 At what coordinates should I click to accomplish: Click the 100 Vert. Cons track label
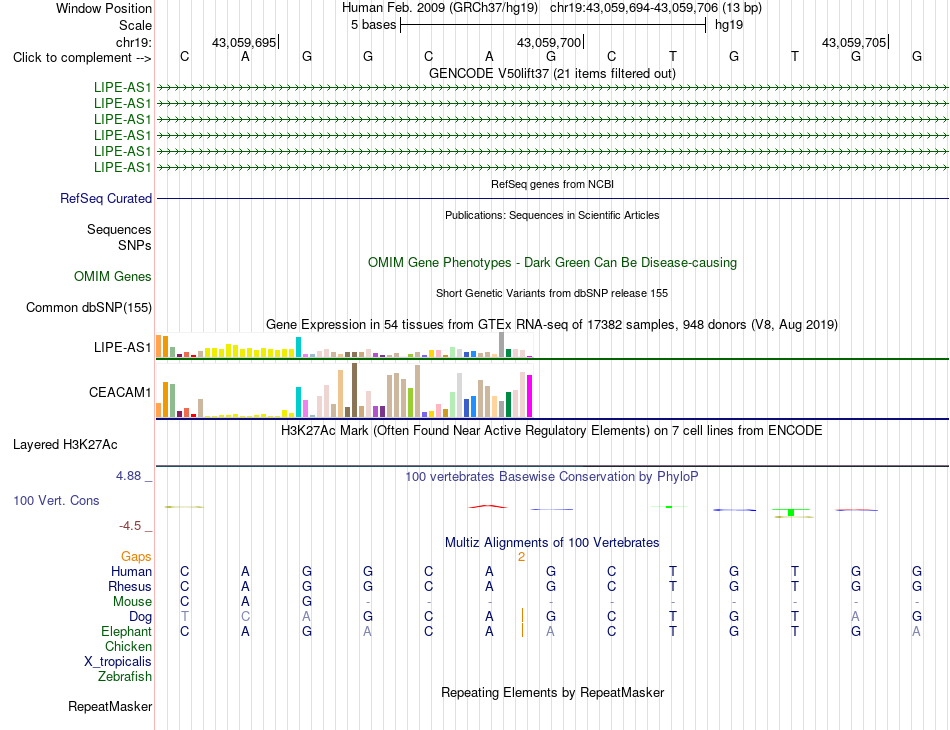tap(56, 500)
